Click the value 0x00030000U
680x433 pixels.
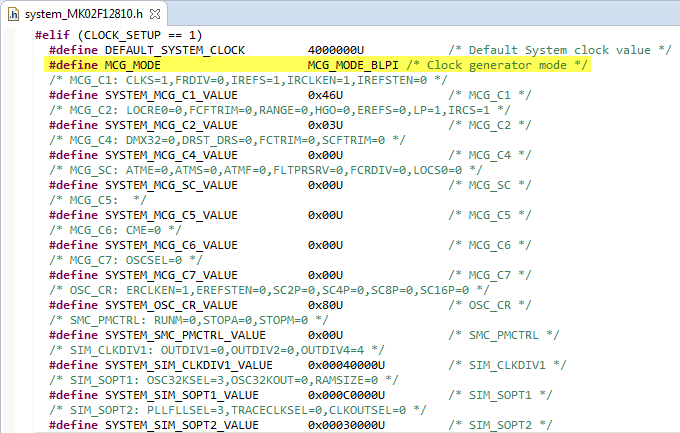[346, 425]
